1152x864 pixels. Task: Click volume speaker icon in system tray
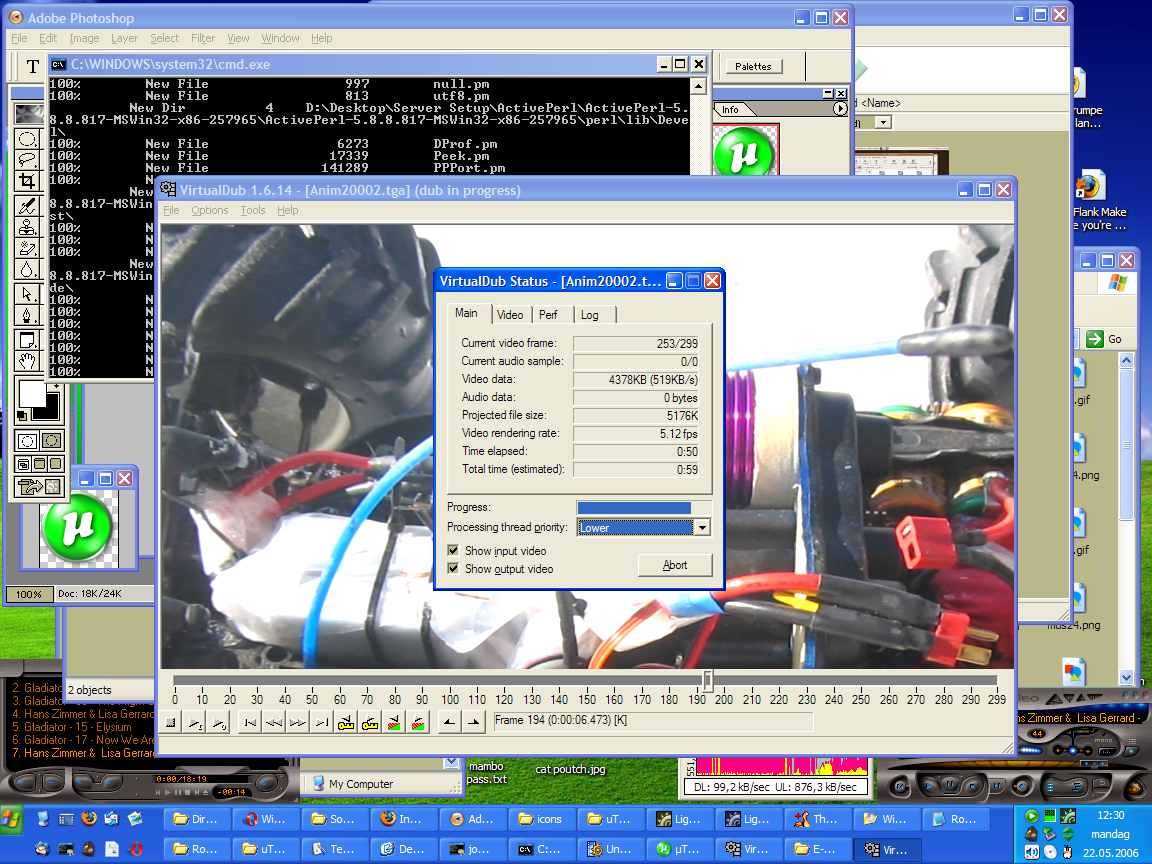coord(1032,852)
